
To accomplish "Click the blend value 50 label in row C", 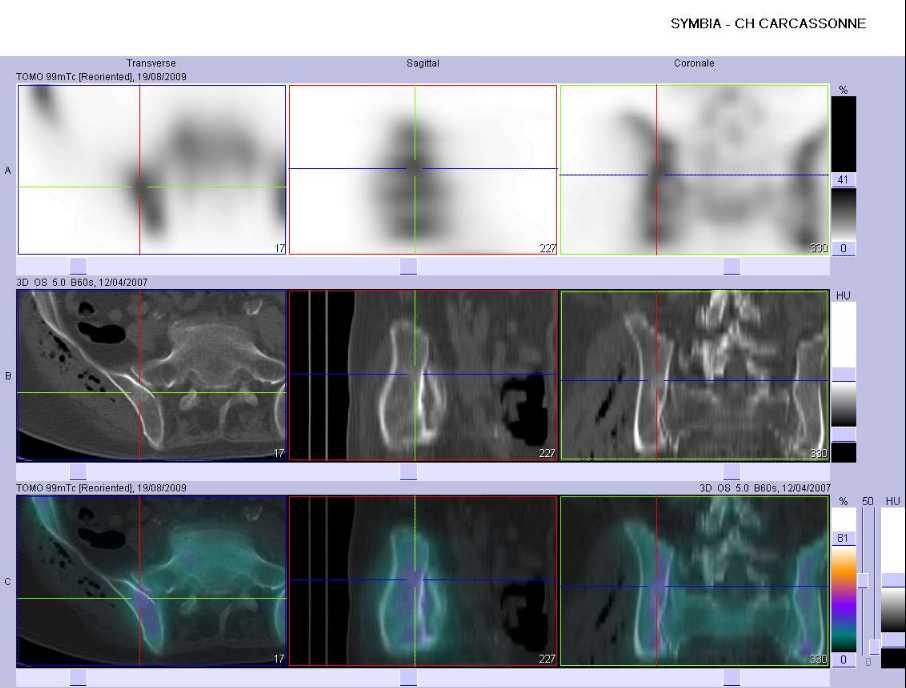I will pos(867,501).
